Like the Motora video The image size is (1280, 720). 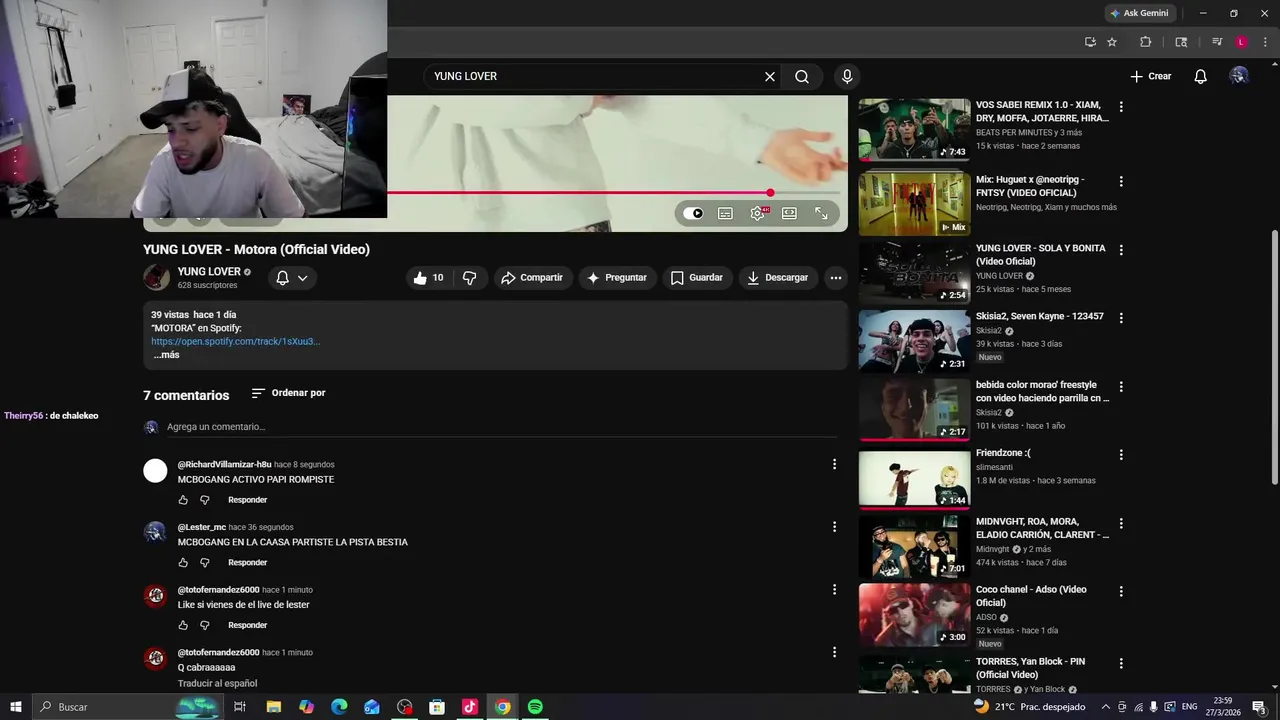click(428, 278)
